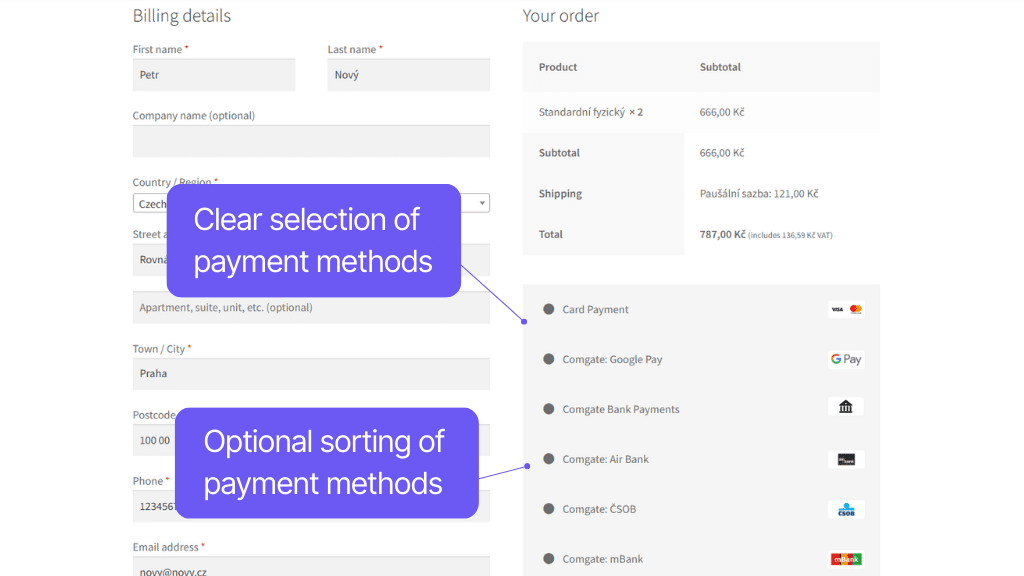Click the apartment, suite, unit field
The width and height of the screenshot is (1024, 576).
click(310, 307)
